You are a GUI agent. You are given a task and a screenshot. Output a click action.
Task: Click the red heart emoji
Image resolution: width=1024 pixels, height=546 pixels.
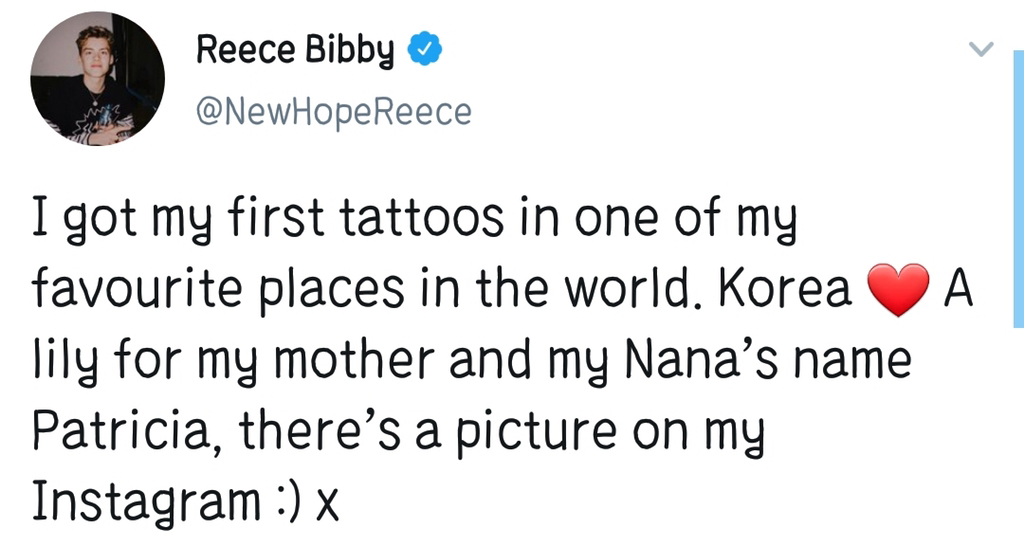(x=899, y=292)
